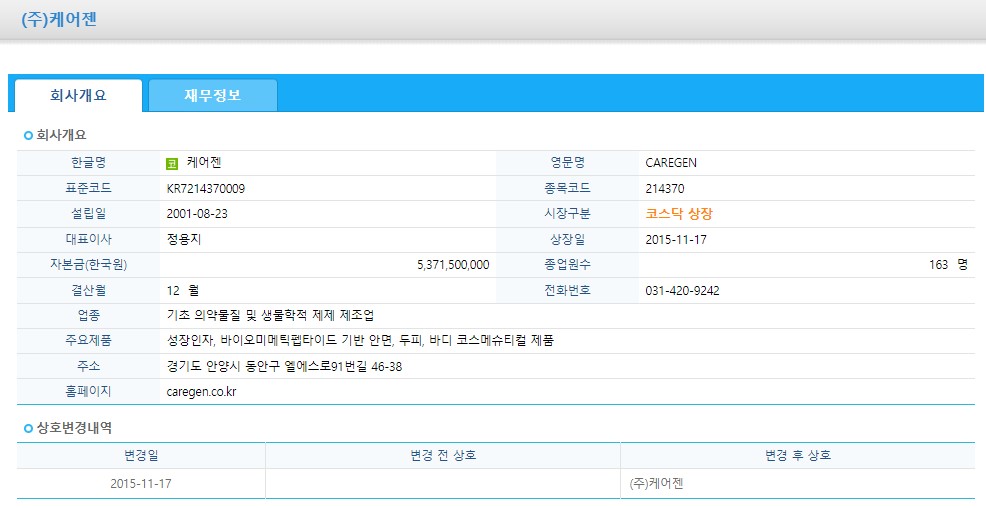Click the employee count 163 명
This screenshot has width=986, height=508.
[948, 265]
